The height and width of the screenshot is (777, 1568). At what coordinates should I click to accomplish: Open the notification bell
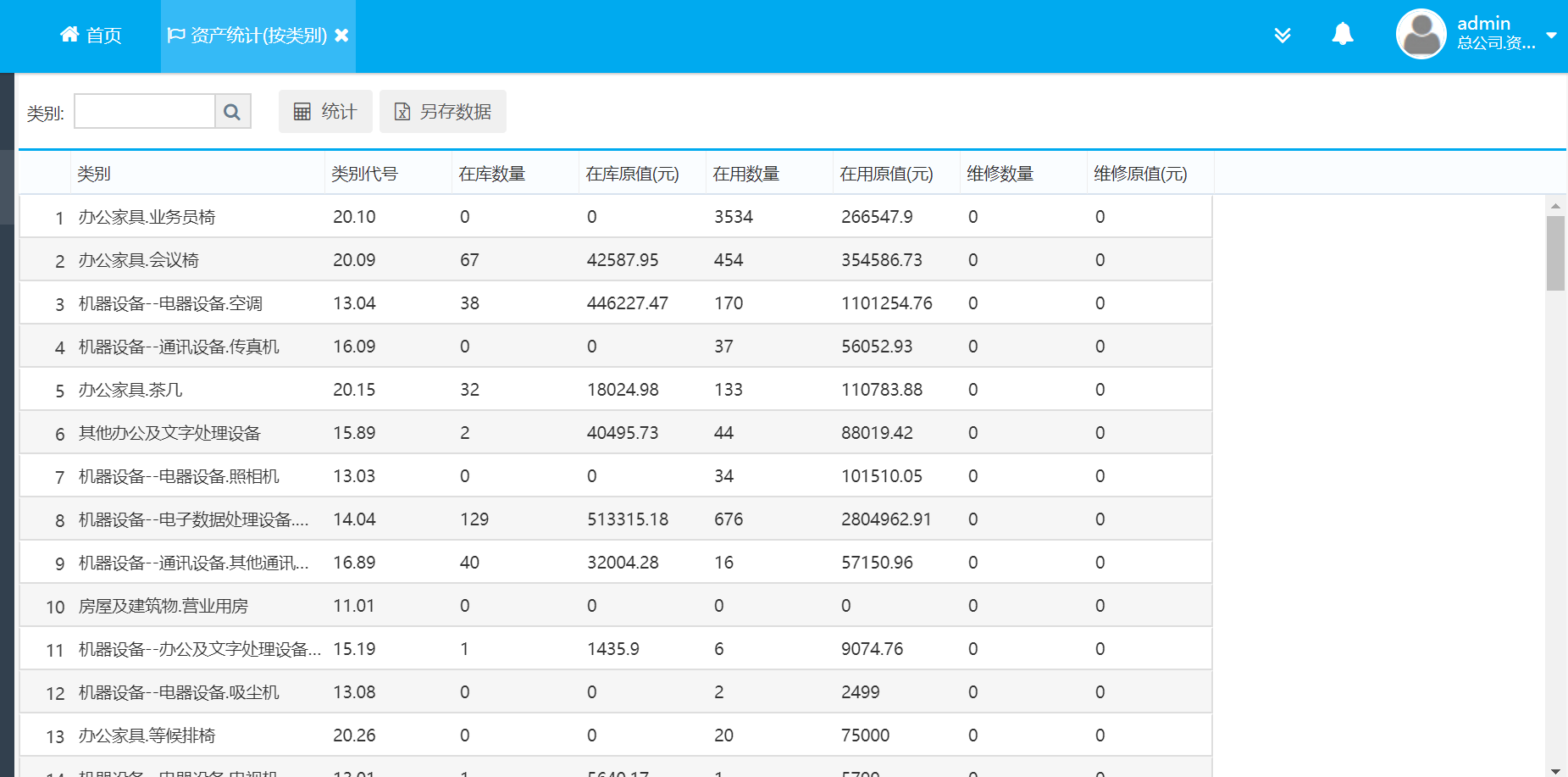click(1342, 35)
